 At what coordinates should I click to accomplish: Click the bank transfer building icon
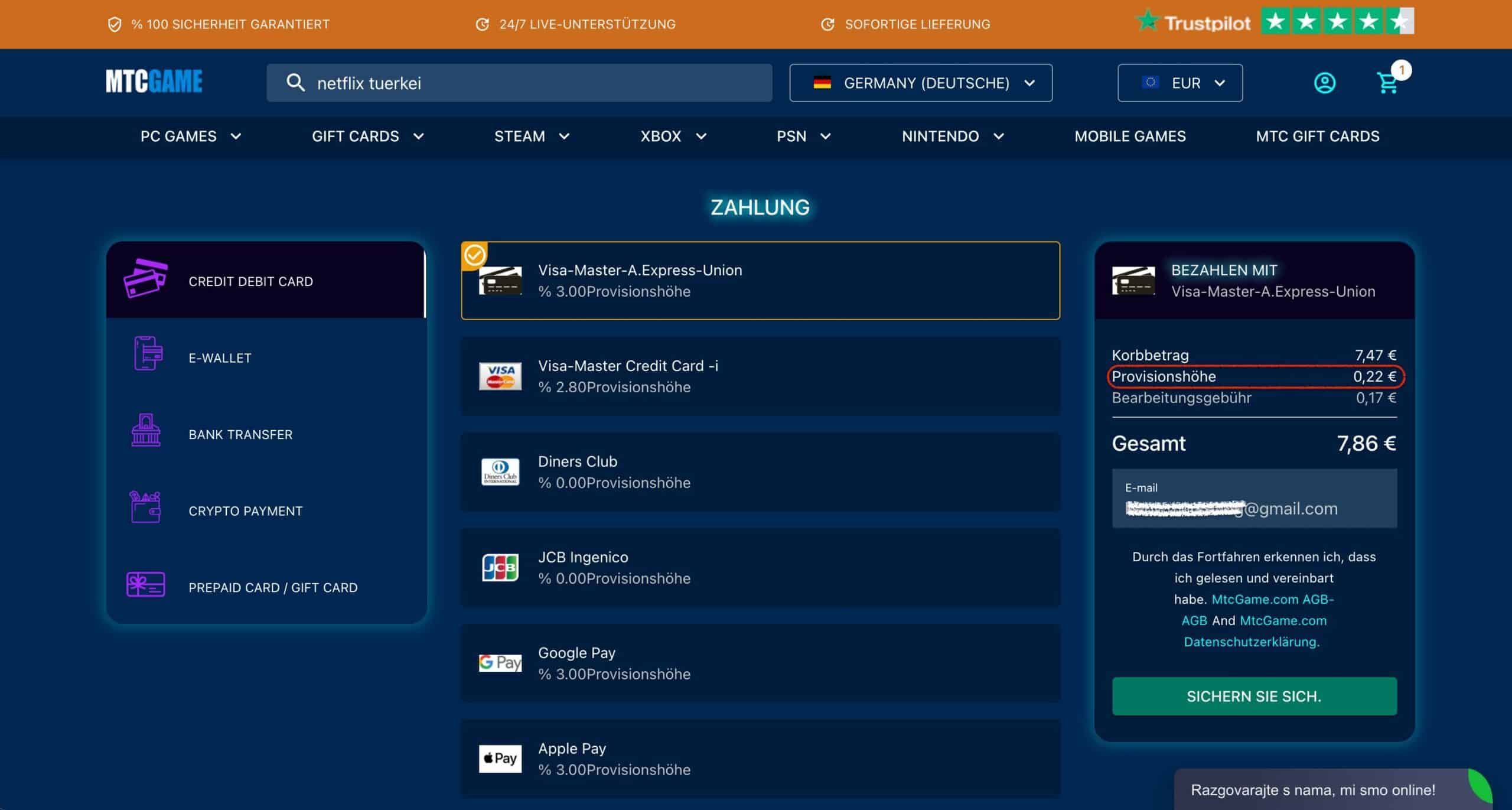146,430
